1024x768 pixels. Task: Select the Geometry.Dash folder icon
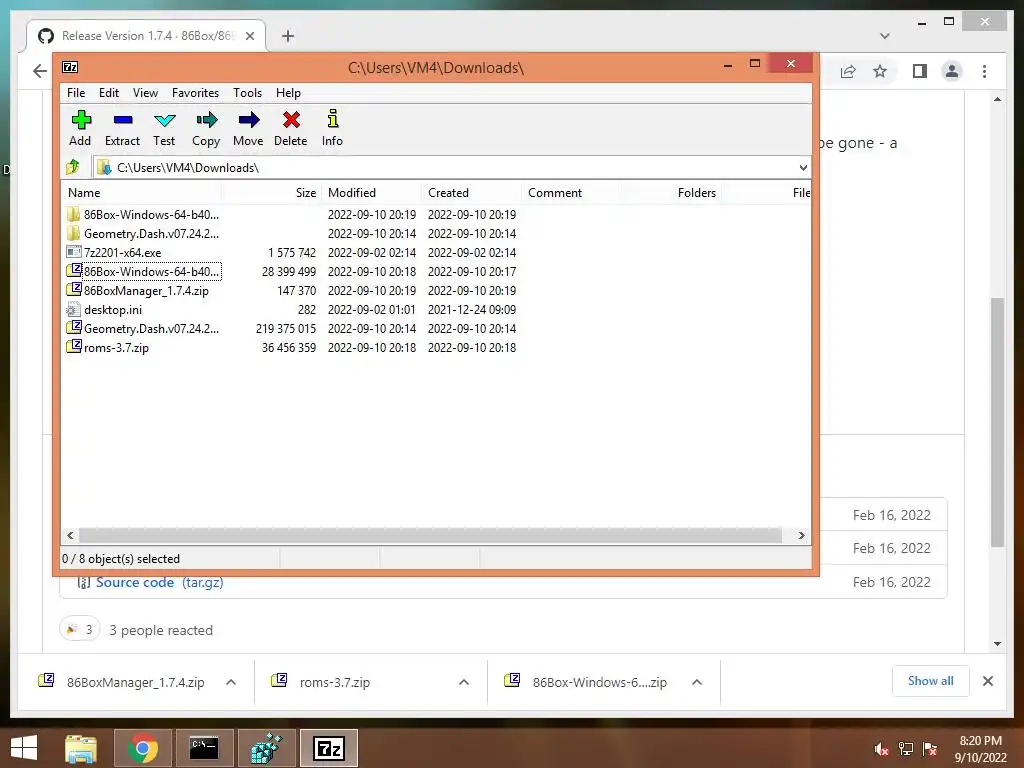(73, 233)
